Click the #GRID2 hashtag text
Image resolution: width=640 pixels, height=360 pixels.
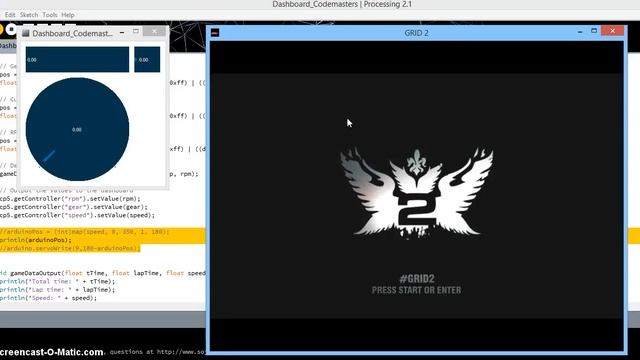416,279
